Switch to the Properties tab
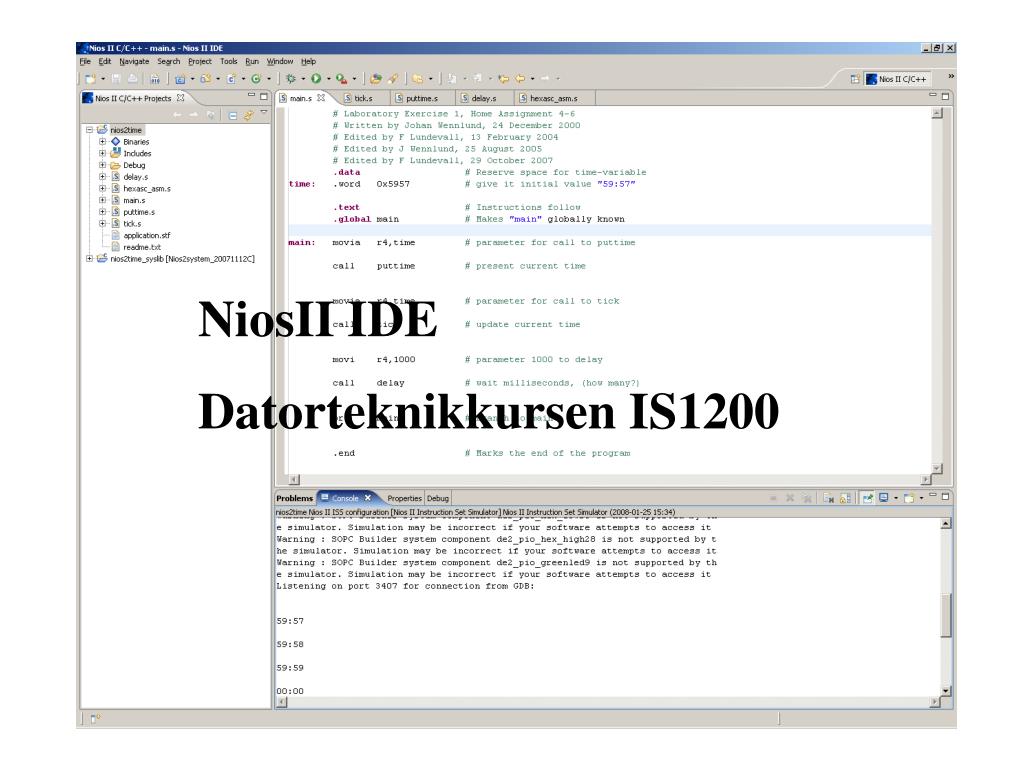1024x768 pixels. (x=404, y=498)
